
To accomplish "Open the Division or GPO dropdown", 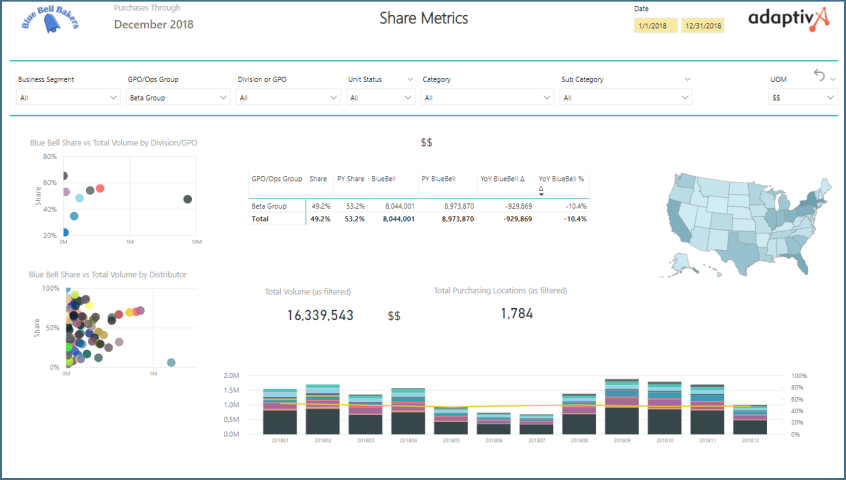I will click(287, 98).
